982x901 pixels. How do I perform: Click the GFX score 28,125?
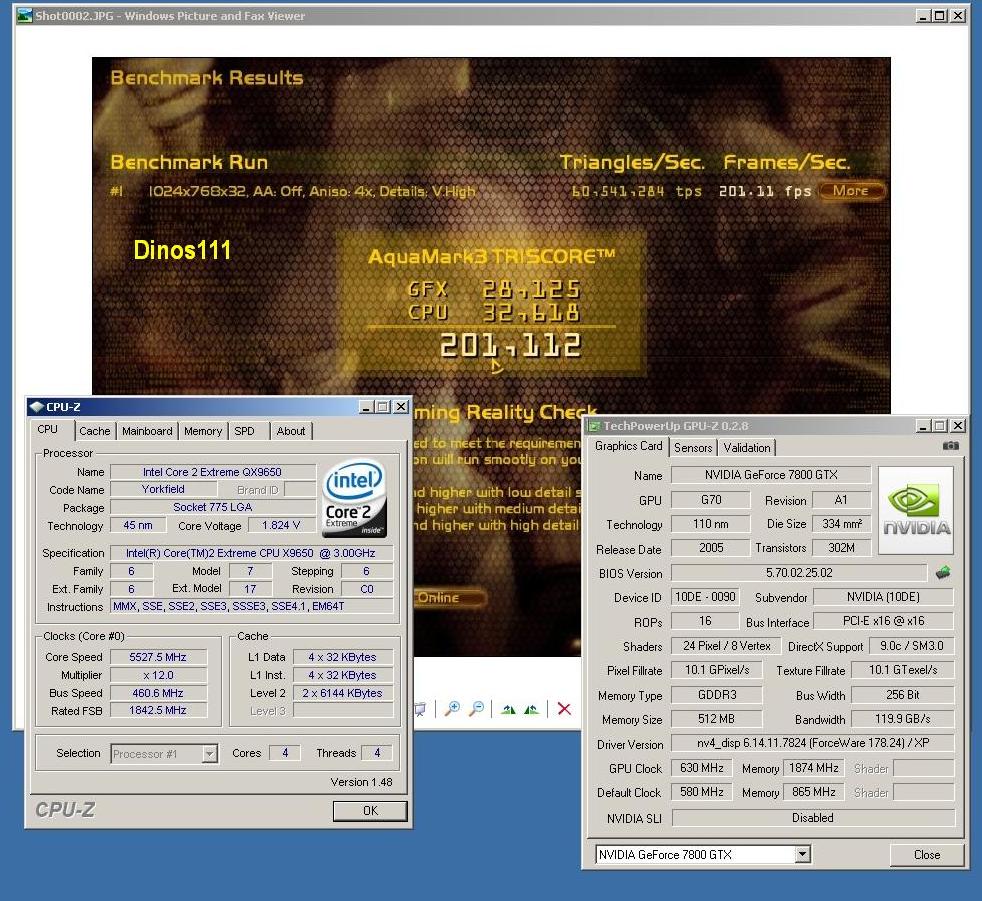[531, 289]
